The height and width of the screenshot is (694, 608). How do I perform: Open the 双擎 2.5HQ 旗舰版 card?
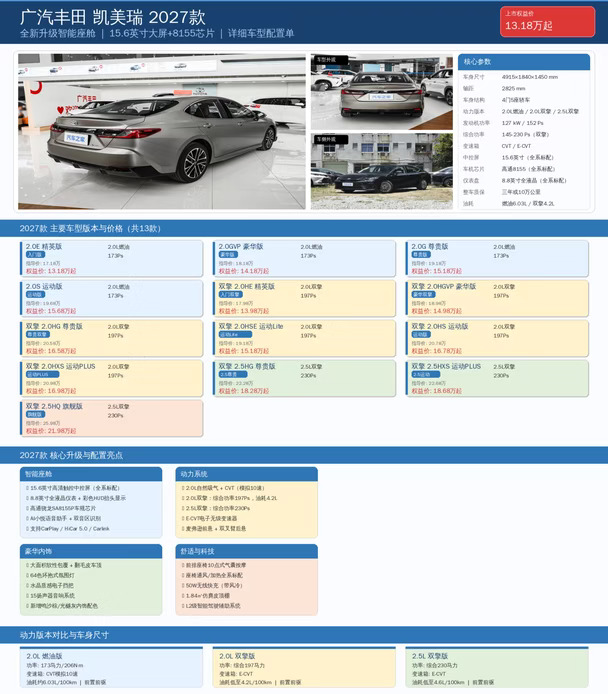tap(112, 418)
